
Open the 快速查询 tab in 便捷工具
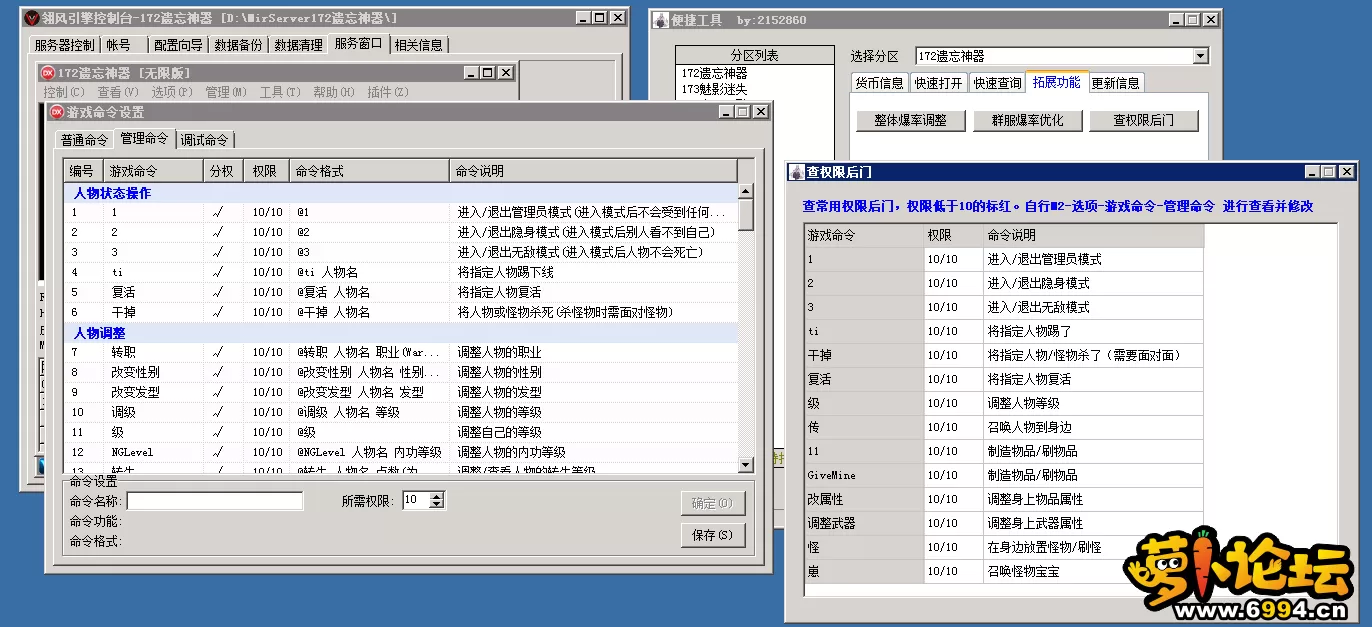pyautogui.click(x=998, y=83)
